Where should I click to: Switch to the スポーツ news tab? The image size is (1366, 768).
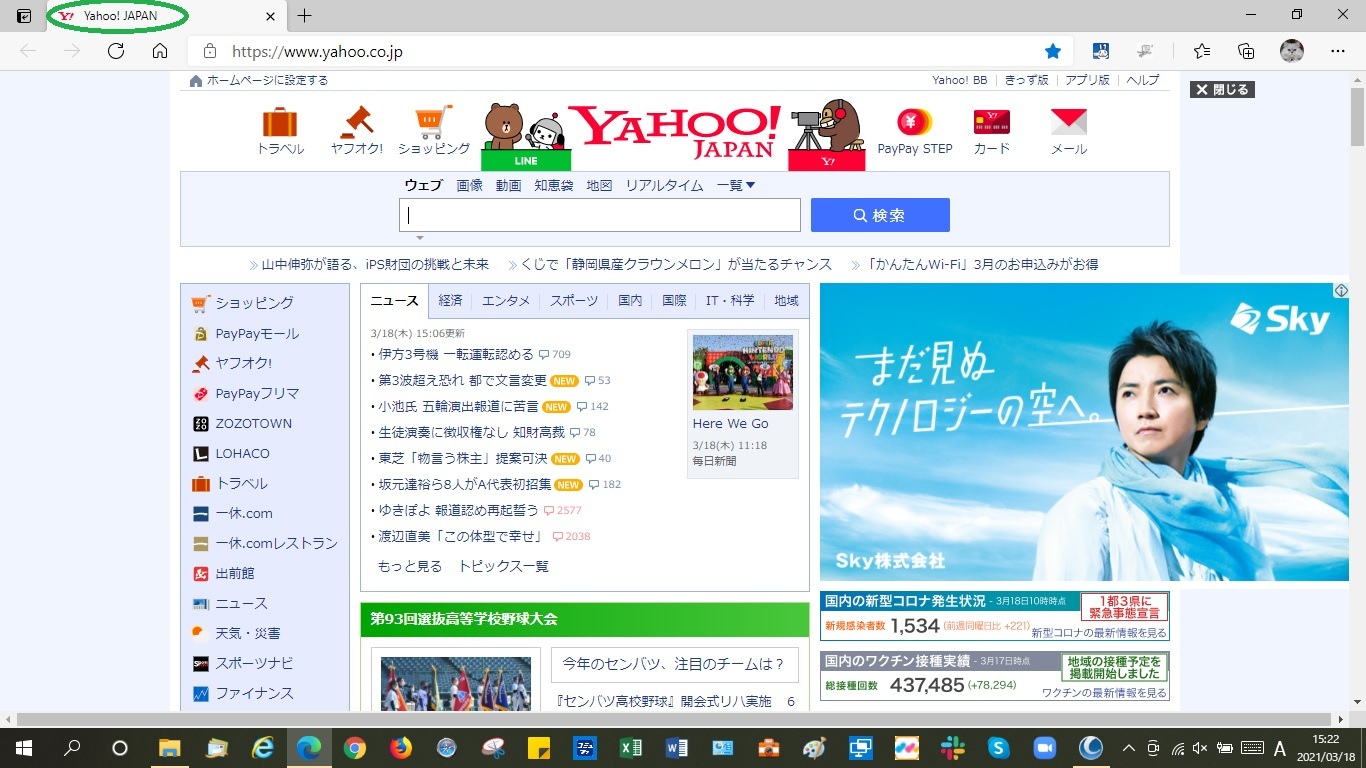click(574, 301)
